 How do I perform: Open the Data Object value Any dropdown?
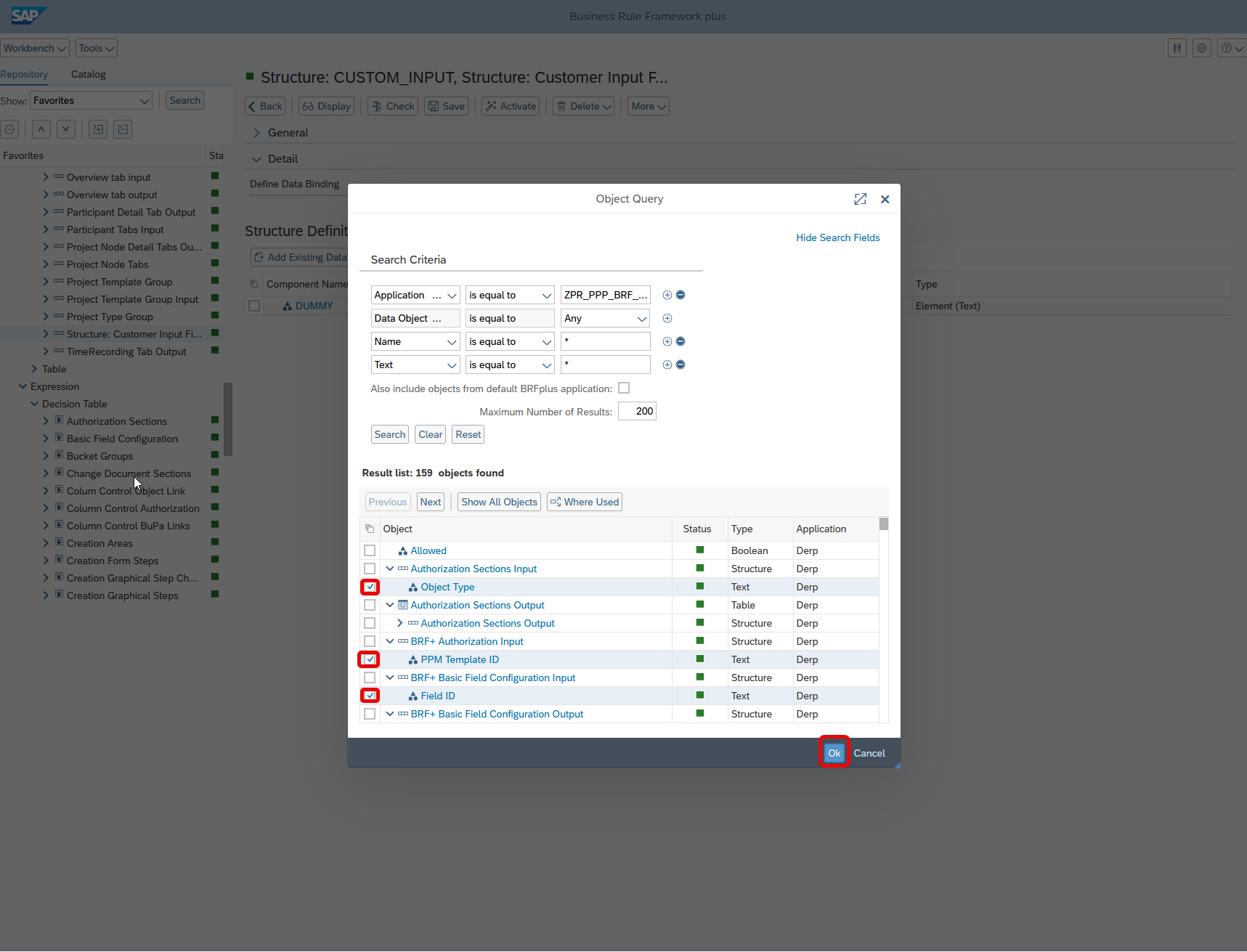coord(641,318)
